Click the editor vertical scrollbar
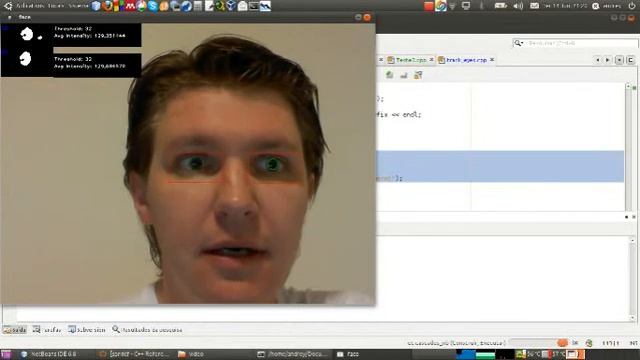This screenshot has height=360, width=640. coord(628,147)
